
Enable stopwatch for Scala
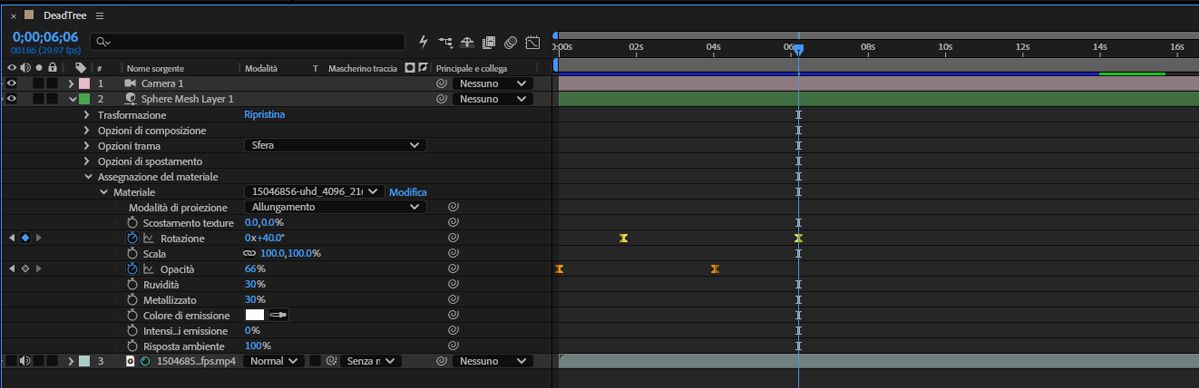point(132,253)
